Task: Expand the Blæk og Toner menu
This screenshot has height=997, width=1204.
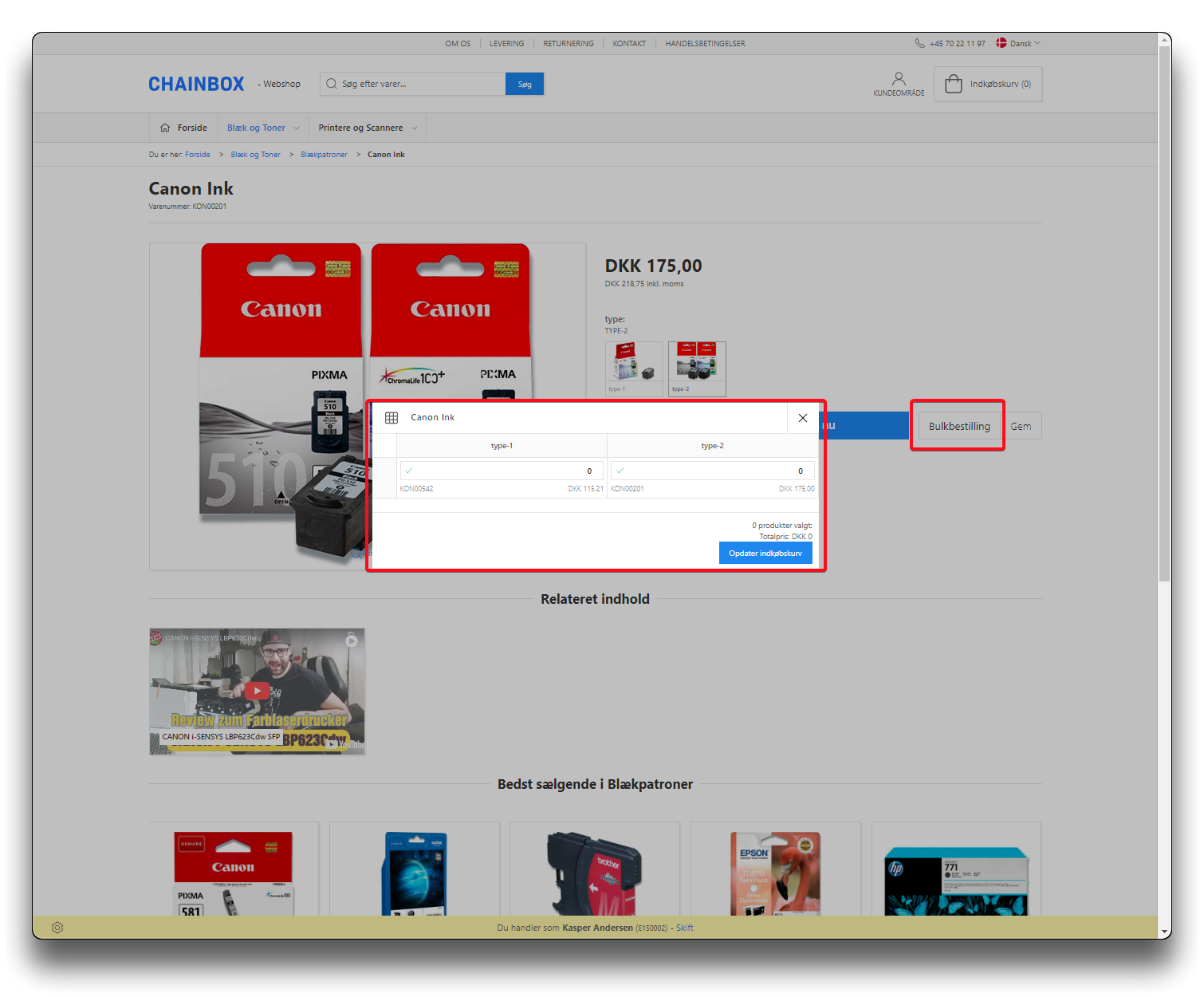Action: click(262, 128)
